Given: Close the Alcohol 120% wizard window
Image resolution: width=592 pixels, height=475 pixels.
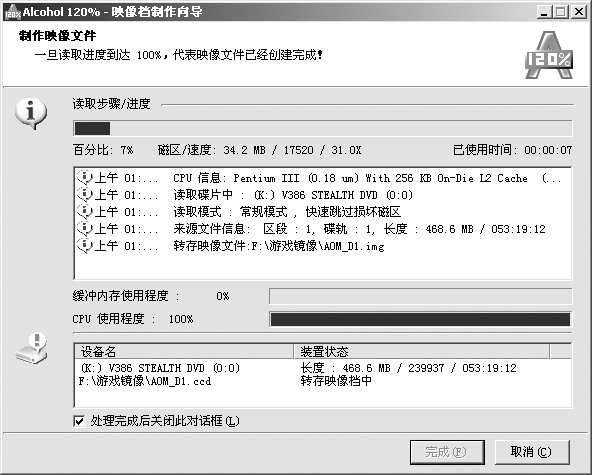Looking at the screenshot, I should (x=578, y=12).
